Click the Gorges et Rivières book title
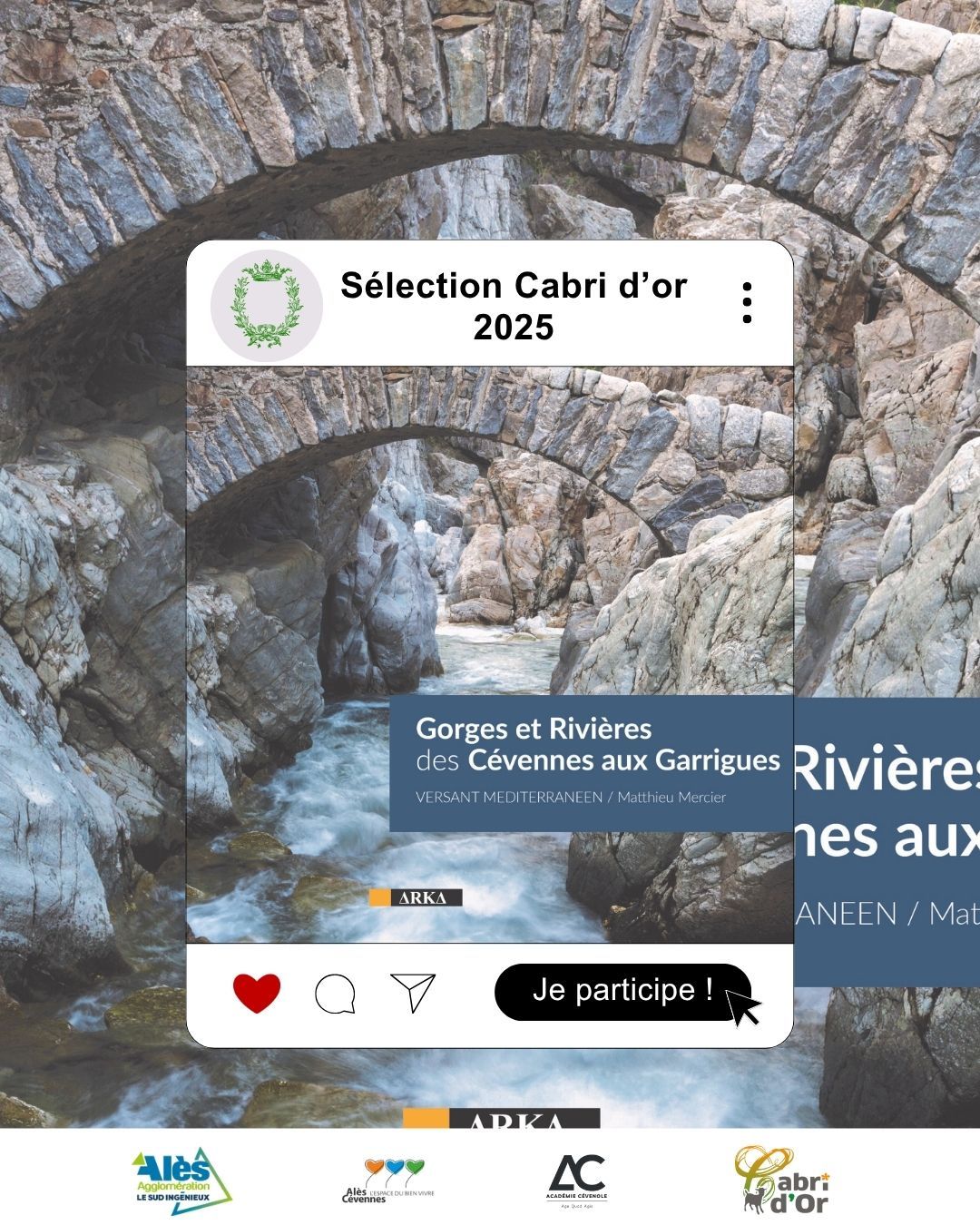The height and width of the screenshot is (1225, 980). 534,729
